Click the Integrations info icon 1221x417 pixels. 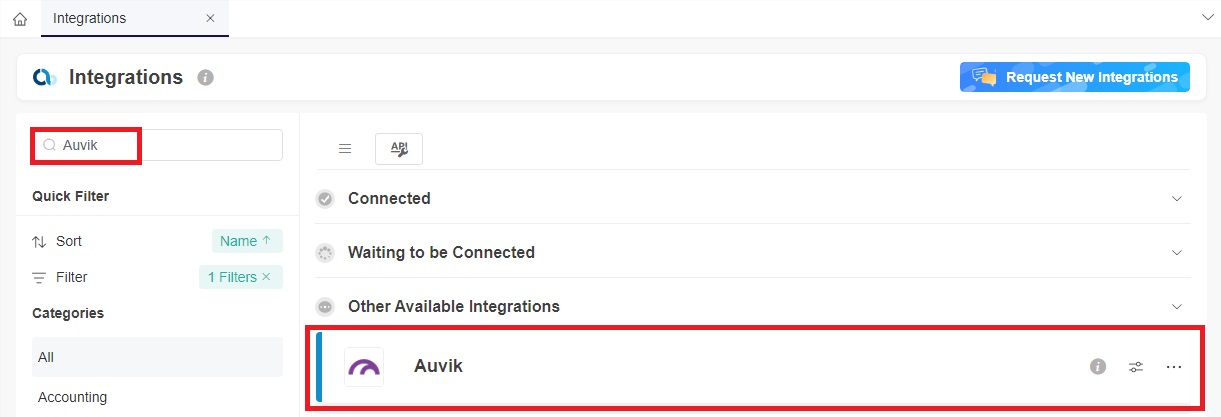206,77
